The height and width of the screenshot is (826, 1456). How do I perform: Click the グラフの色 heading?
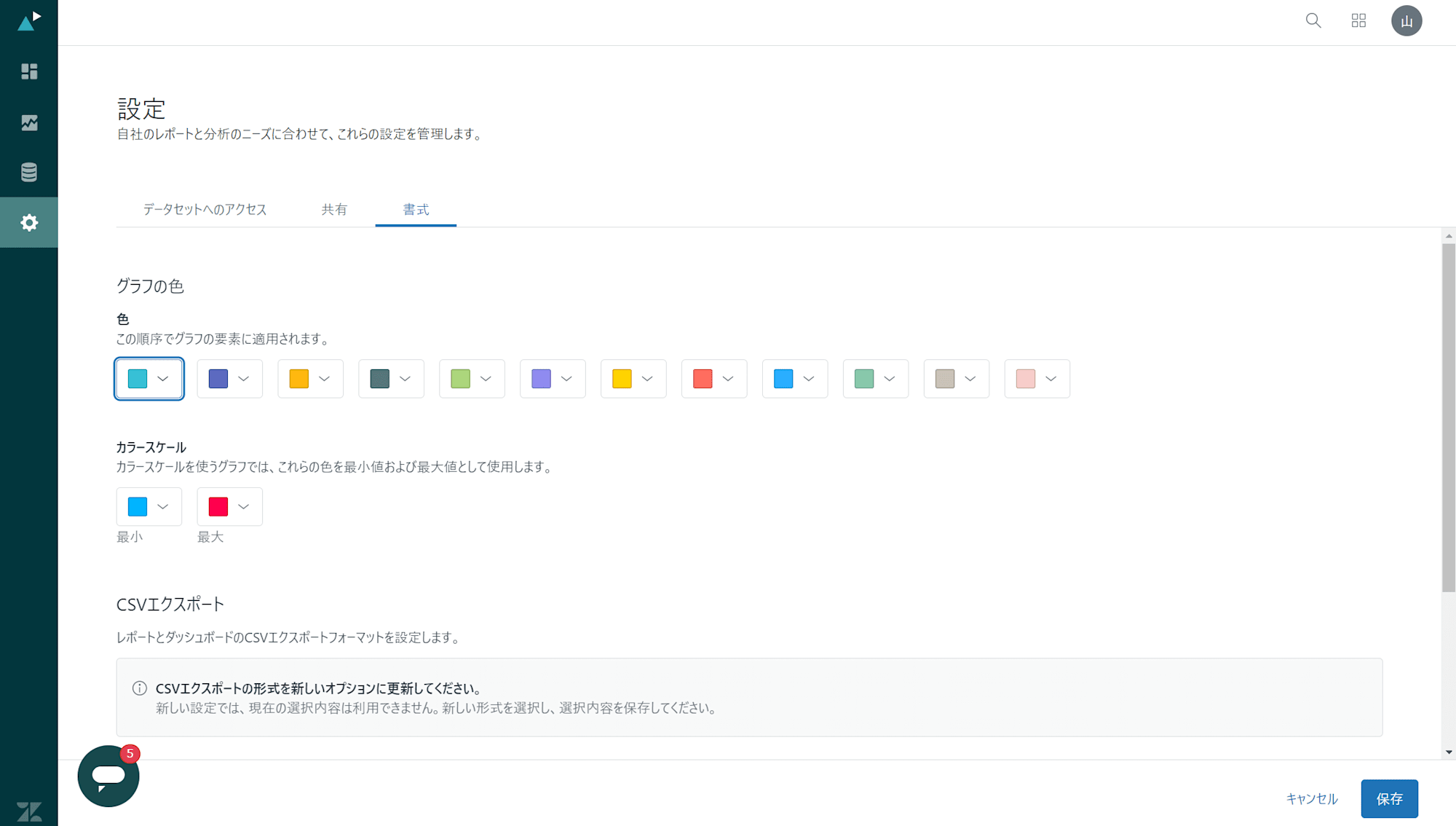(x=150, y=286)
